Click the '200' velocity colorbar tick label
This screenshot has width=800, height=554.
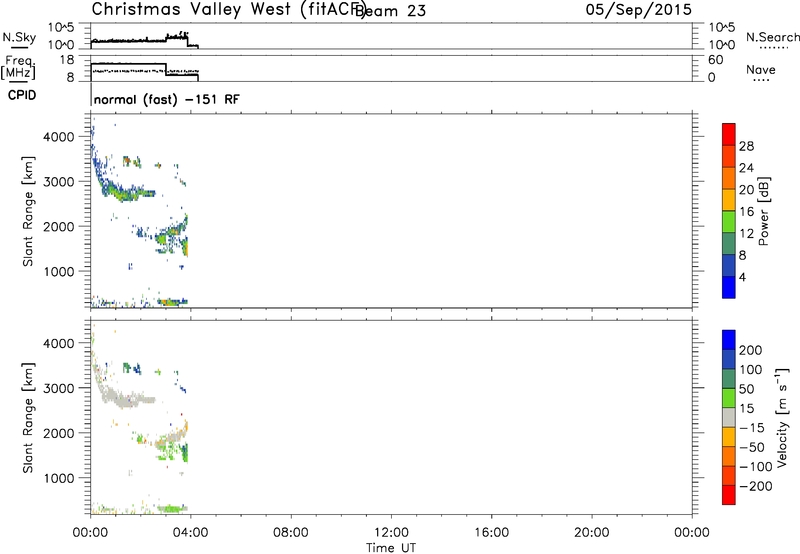[x=751, y=350]
